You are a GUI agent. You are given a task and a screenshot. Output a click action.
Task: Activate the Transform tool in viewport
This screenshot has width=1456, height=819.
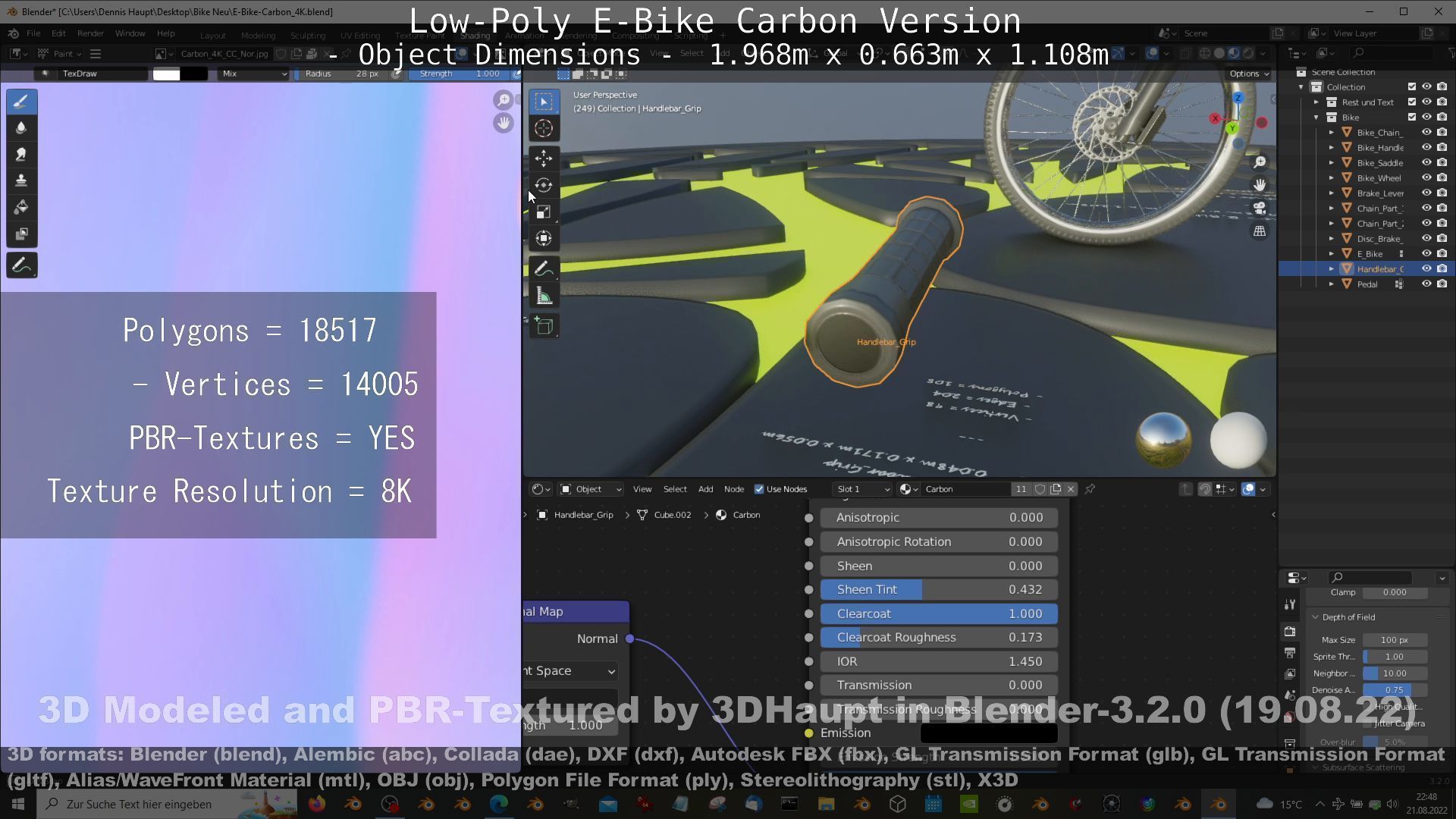coord(544,238)
